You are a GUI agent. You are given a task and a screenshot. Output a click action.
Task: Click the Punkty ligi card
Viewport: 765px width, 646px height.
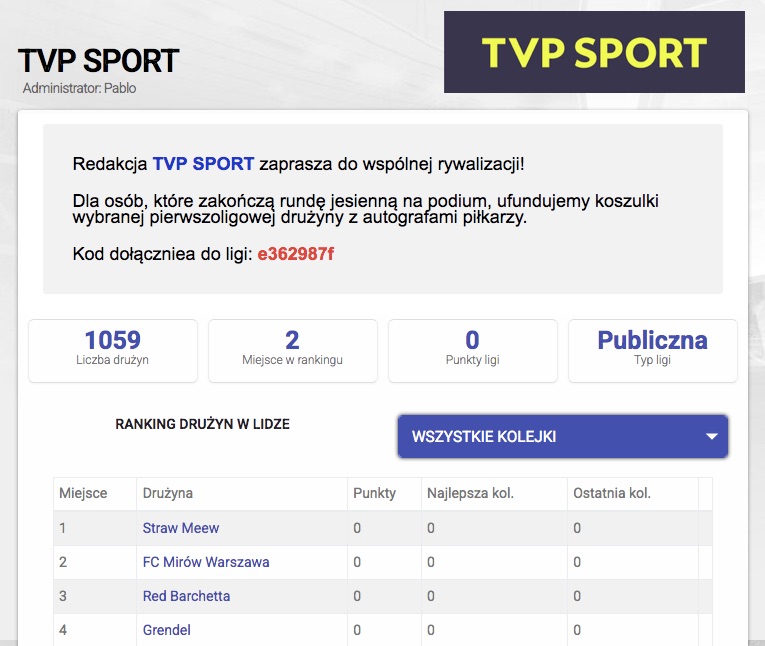click(472, 350)
